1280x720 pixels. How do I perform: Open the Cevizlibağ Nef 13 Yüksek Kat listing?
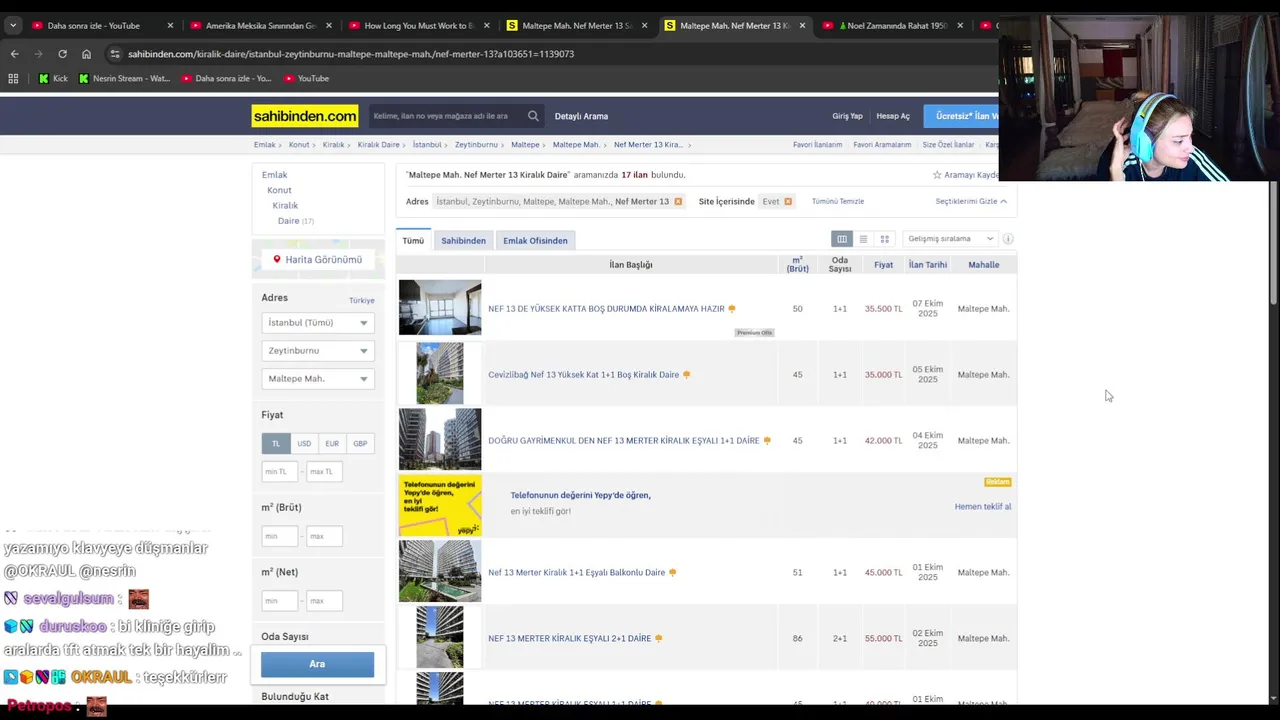(583, 375)
